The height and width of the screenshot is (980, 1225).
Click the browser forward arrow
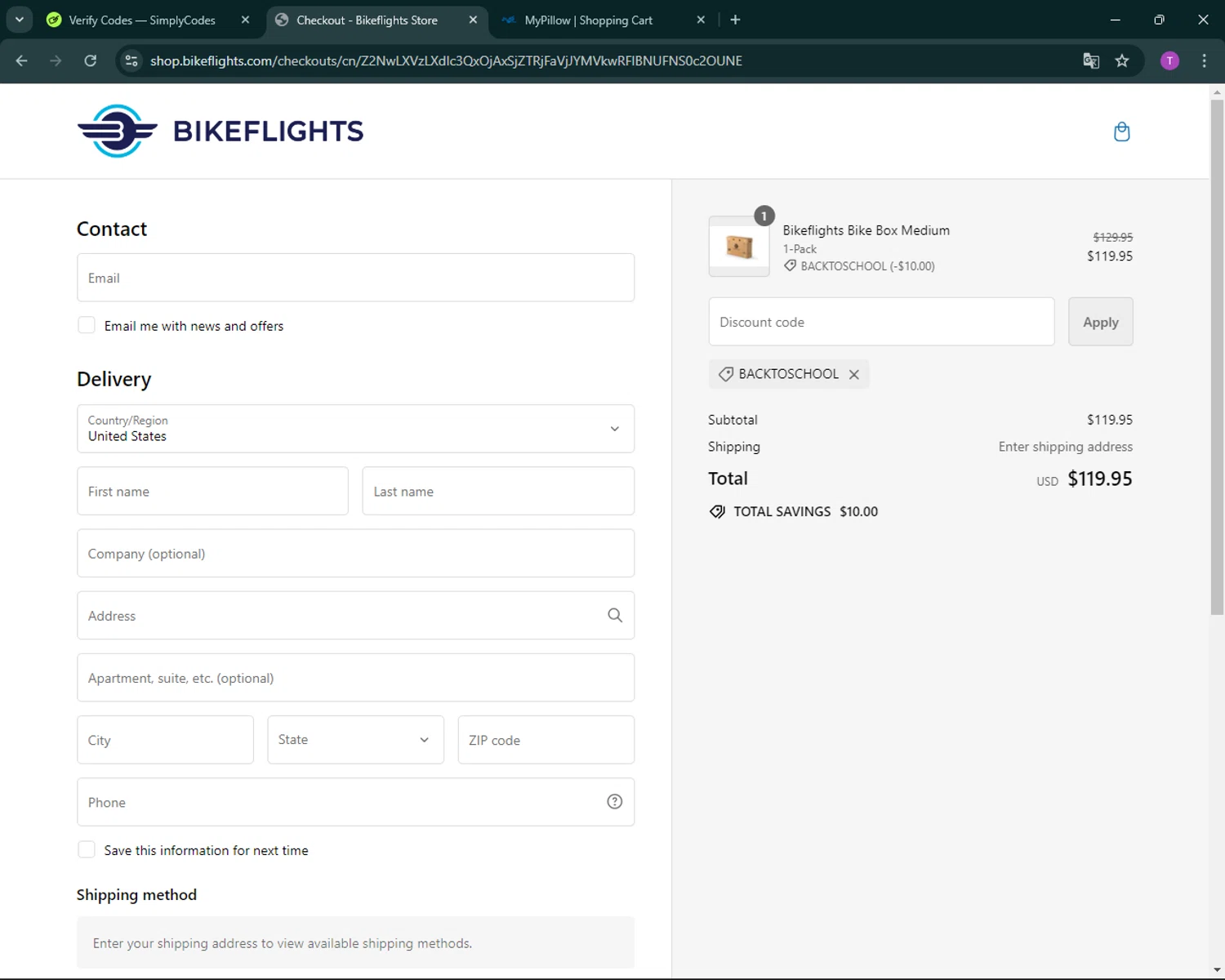[x=56, y=60]
